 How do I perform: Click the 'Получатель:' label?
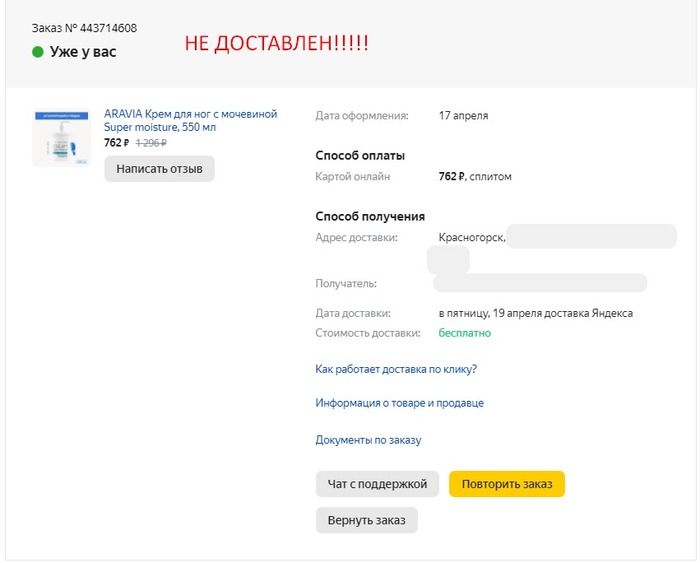tap(346, 284)
